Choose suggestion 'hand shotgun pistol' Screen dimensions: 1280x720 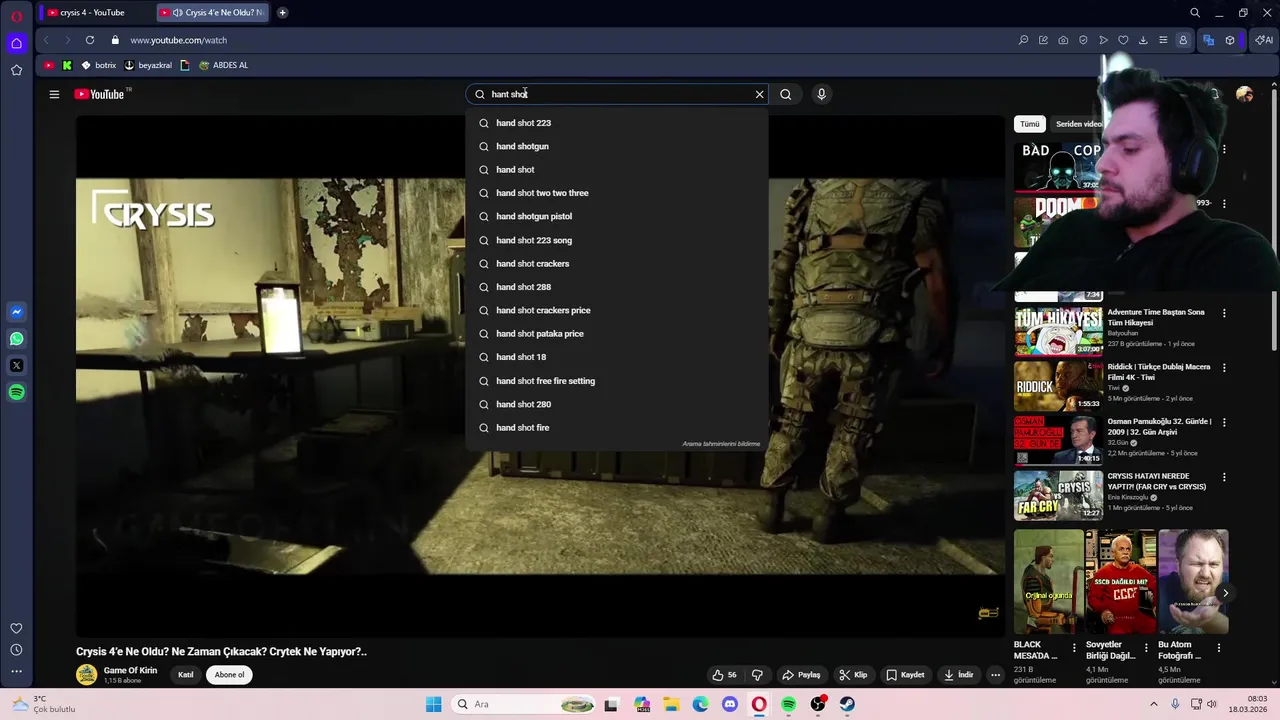click(617, 216)
